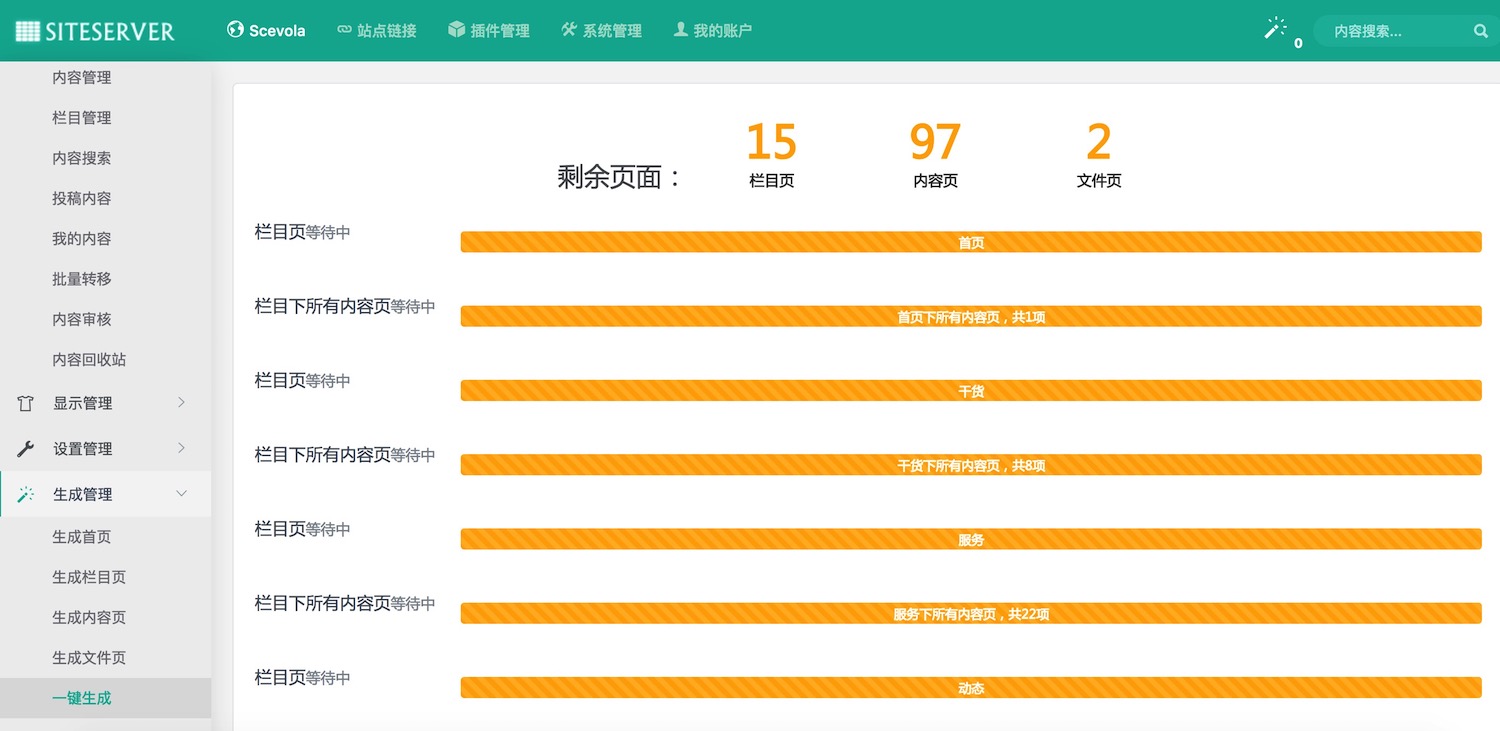Click the wrench icon for 设置管理
The image size is (1500, 731).
pos(26,449)
